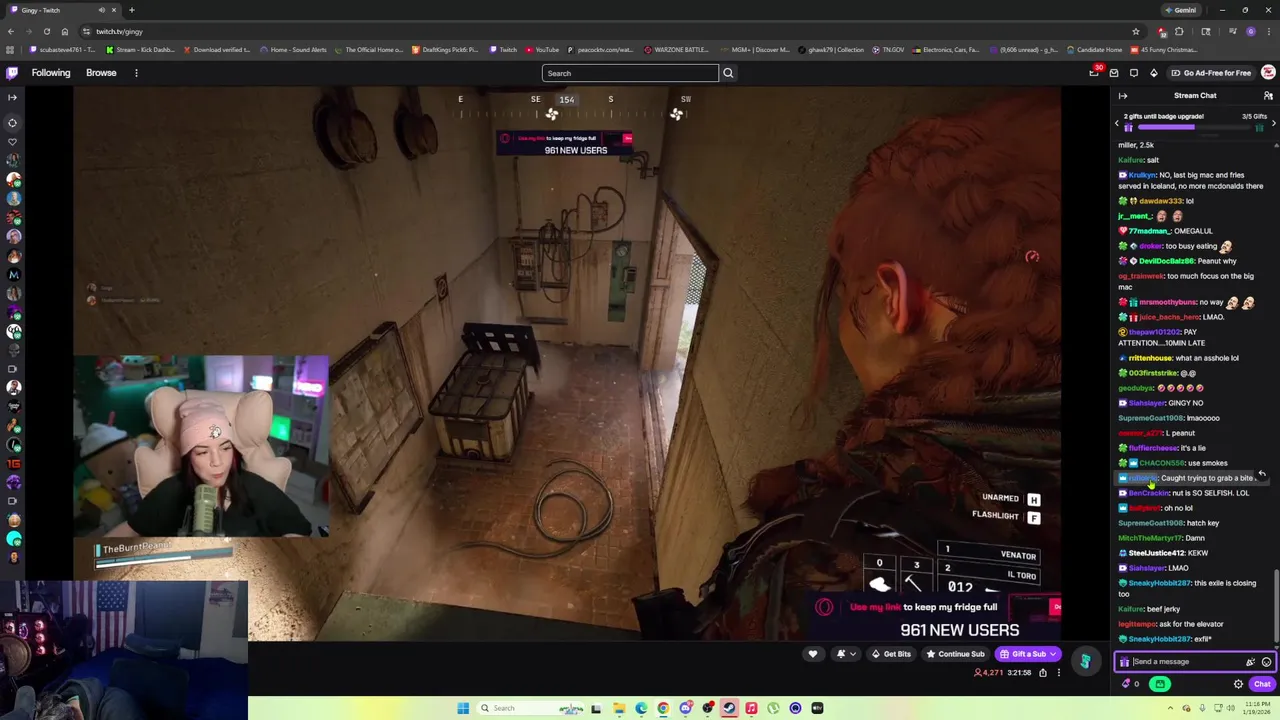Click the Twitch search magnifier button

pyautogui.click(x=728, y=73)
